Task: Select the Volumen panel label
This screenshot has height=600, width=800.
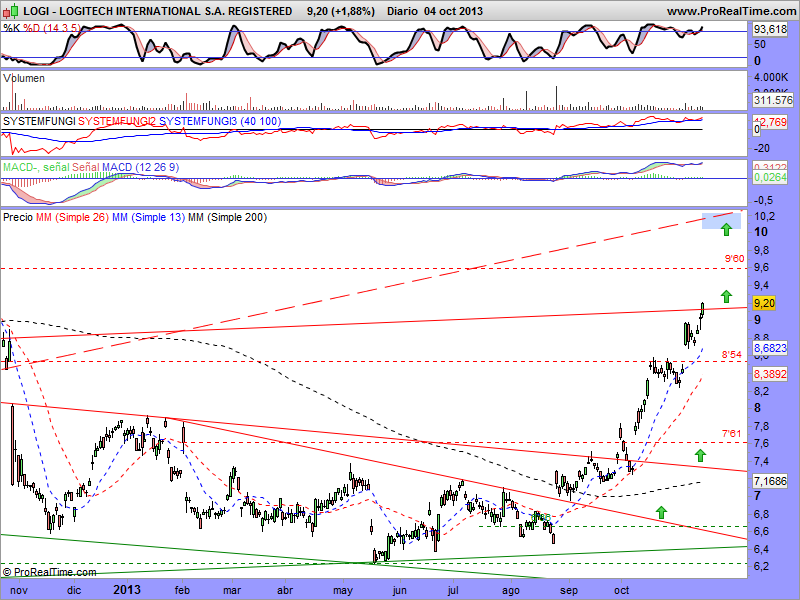Action: click(23, 78)
